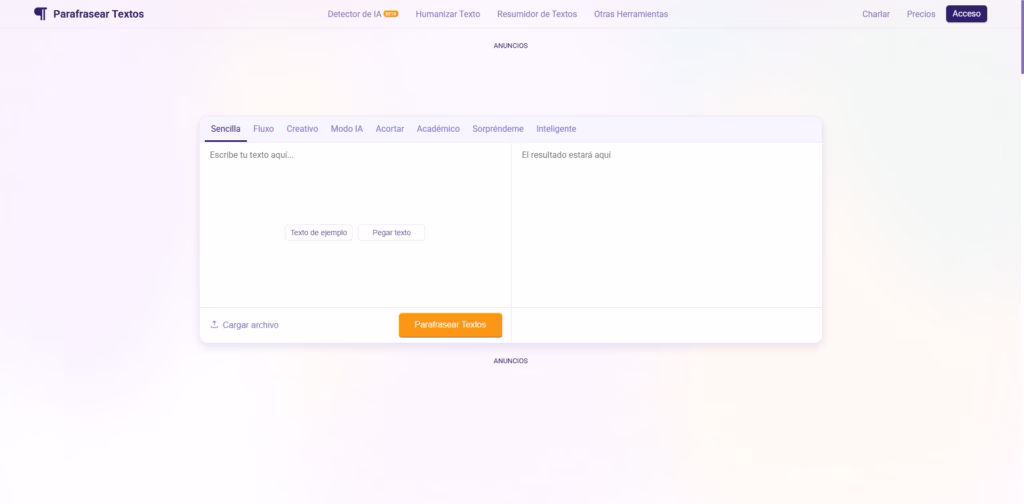Click the Pegar texto button
This screenshot has width=1024, height=504.
tap(391, 232)
